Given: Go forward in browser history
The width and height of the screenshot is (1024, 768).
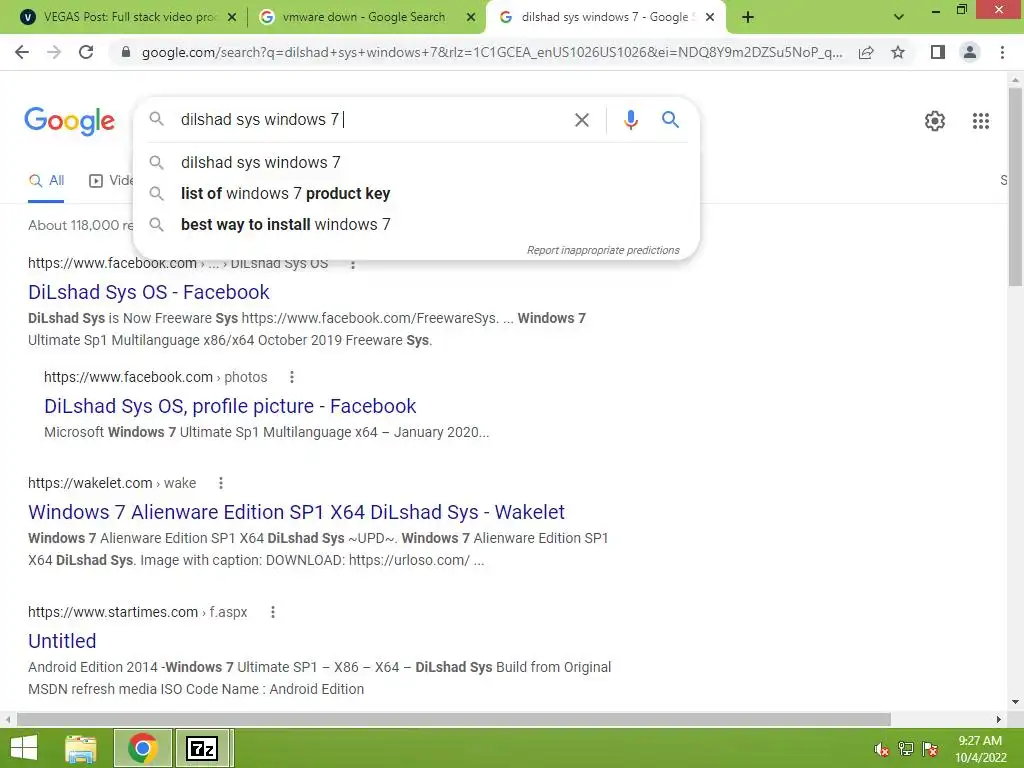Looking at the screenshot, I should pos(54,52).
